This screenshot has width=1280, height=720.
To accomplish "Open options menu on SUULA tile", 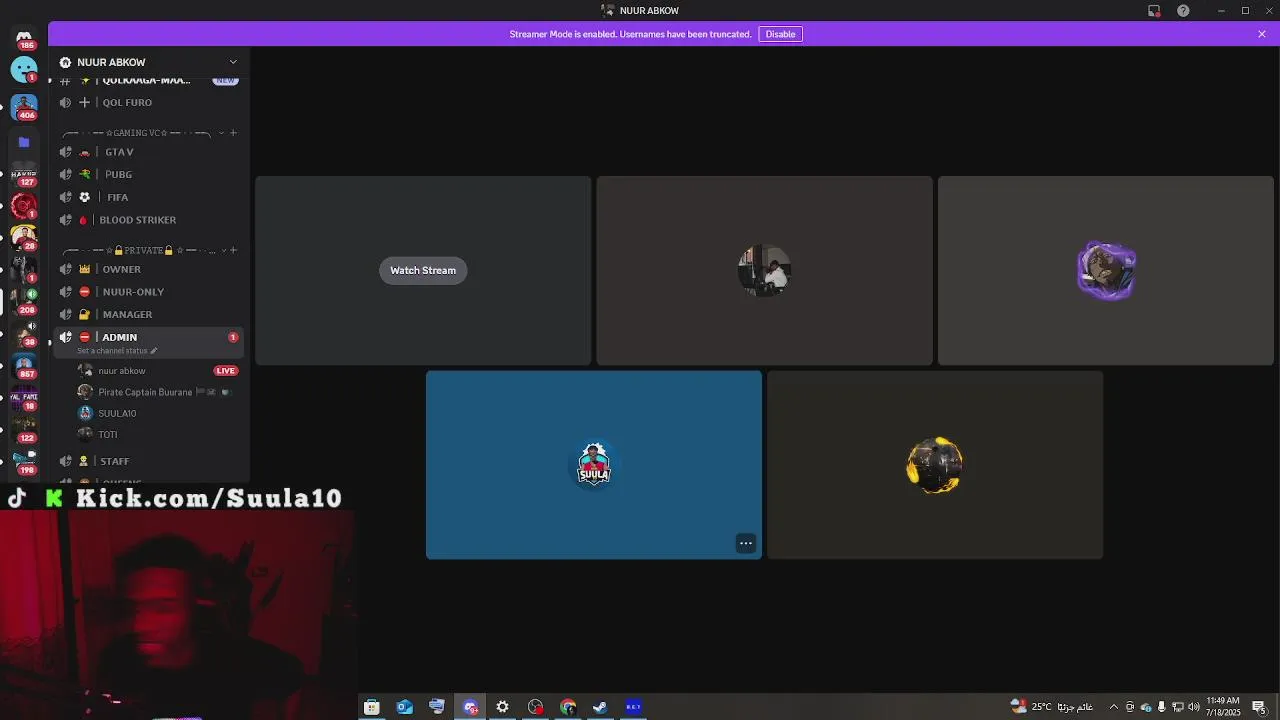I will click(x=746, y=543).
